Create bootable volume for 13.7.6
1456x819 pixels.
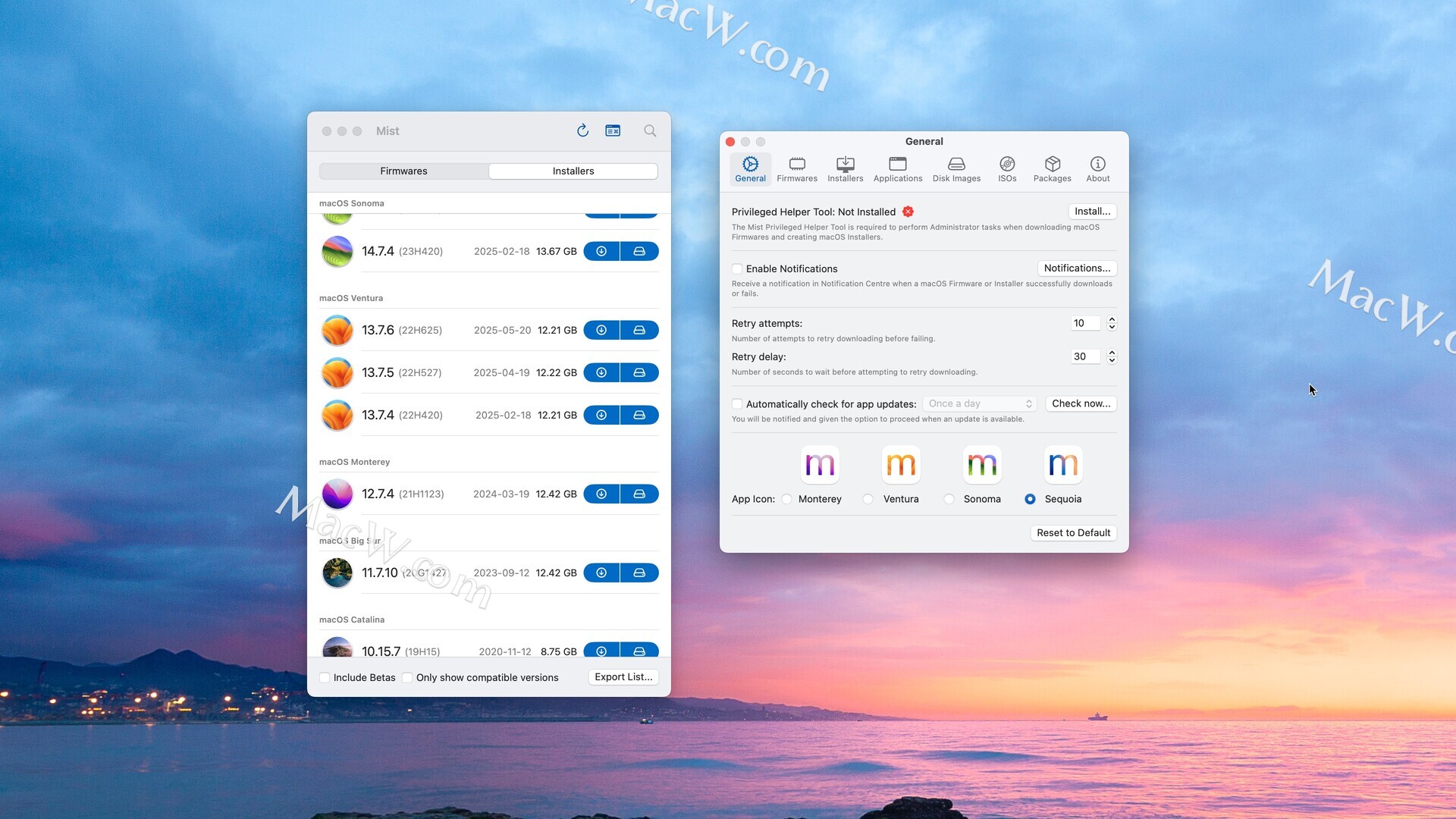[x=639, y=330]
